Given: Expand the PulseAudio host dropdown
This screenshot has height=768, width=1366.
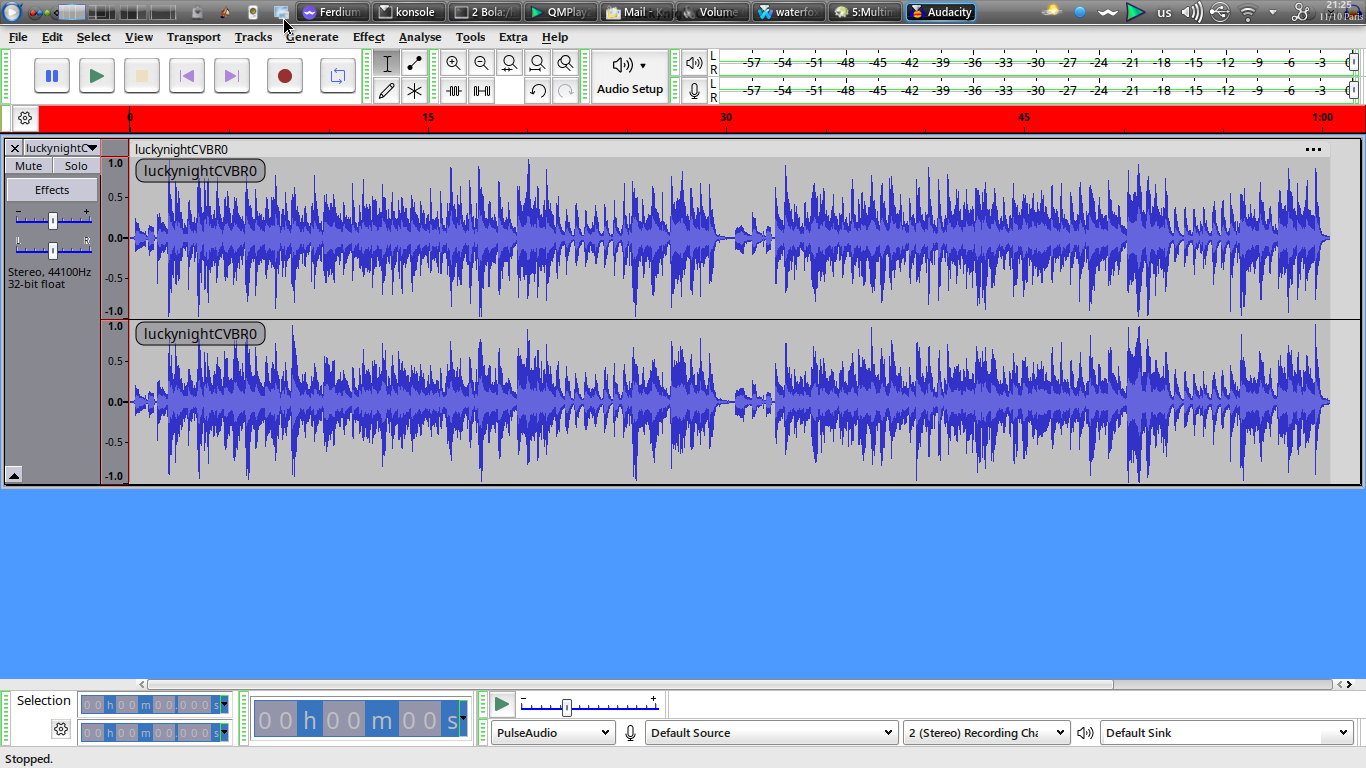Looking at the screenshot, I should [x=552, y=733].
